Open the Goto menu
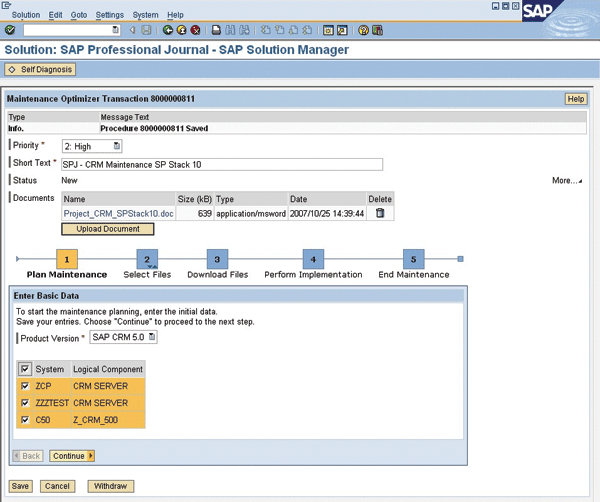The image size is (600, 502). click(78, 15)
